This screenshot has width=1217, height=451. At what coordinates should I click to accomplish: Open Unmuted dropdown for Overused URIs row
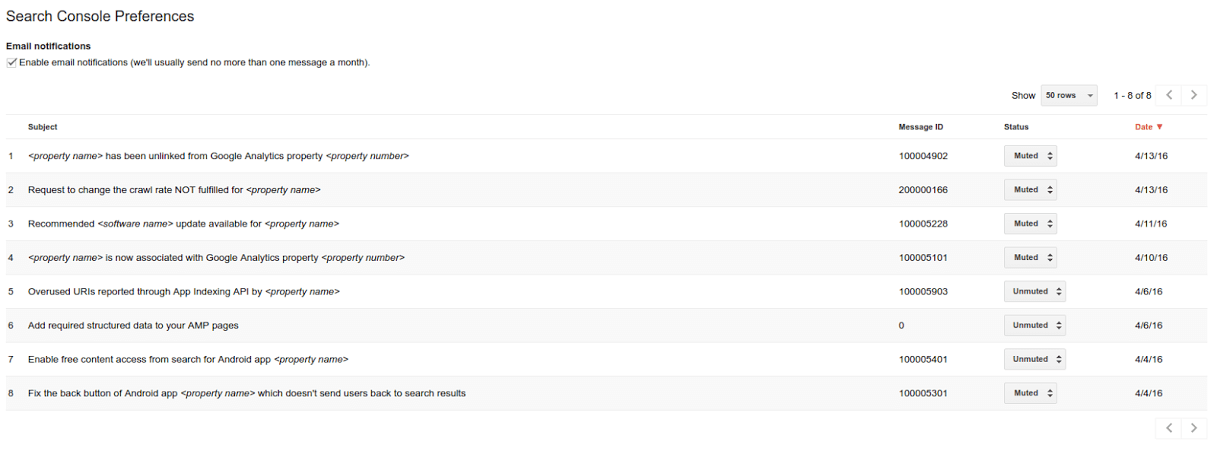click(x=1034, y=292)
